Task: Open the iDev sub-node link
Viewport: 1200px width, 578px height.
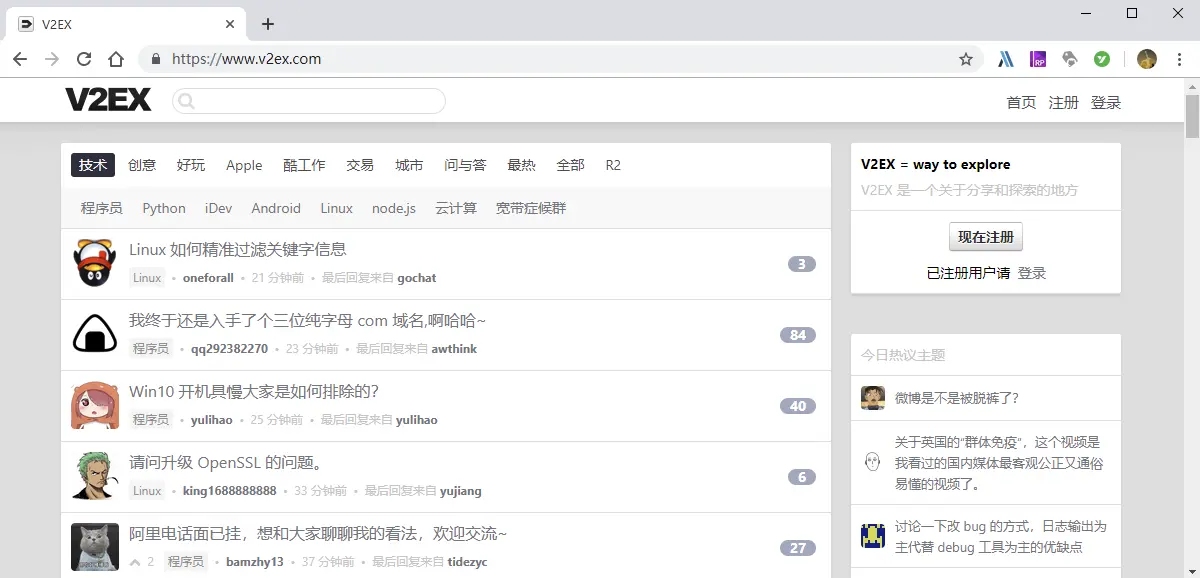Action: click(218, 208)
